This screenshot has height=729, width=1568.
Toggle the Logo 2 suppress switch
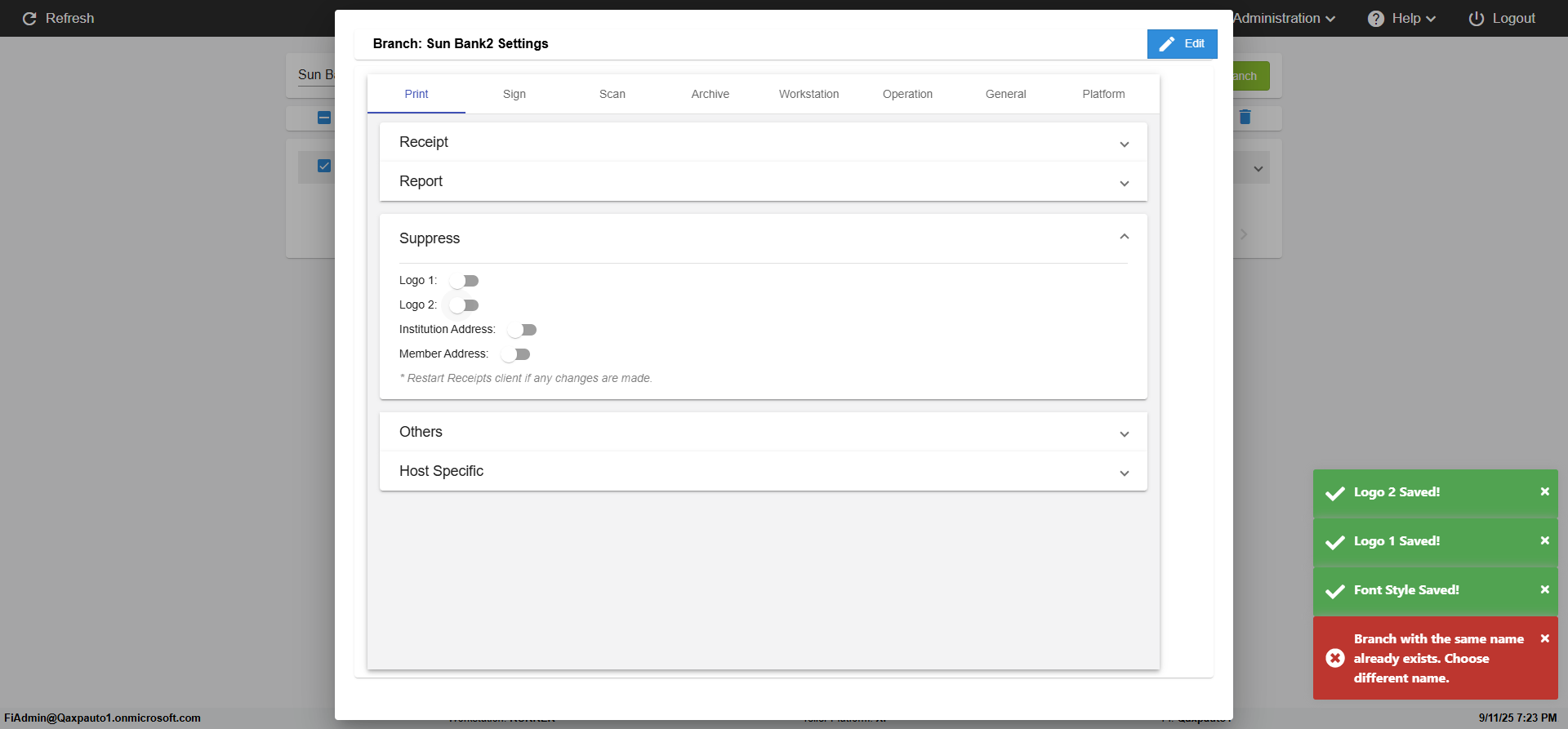(464, 305)
